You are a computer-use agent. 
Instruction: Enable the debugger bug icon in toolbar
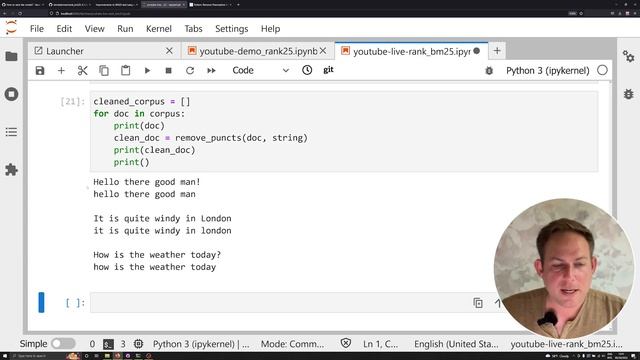click(489, 71)
